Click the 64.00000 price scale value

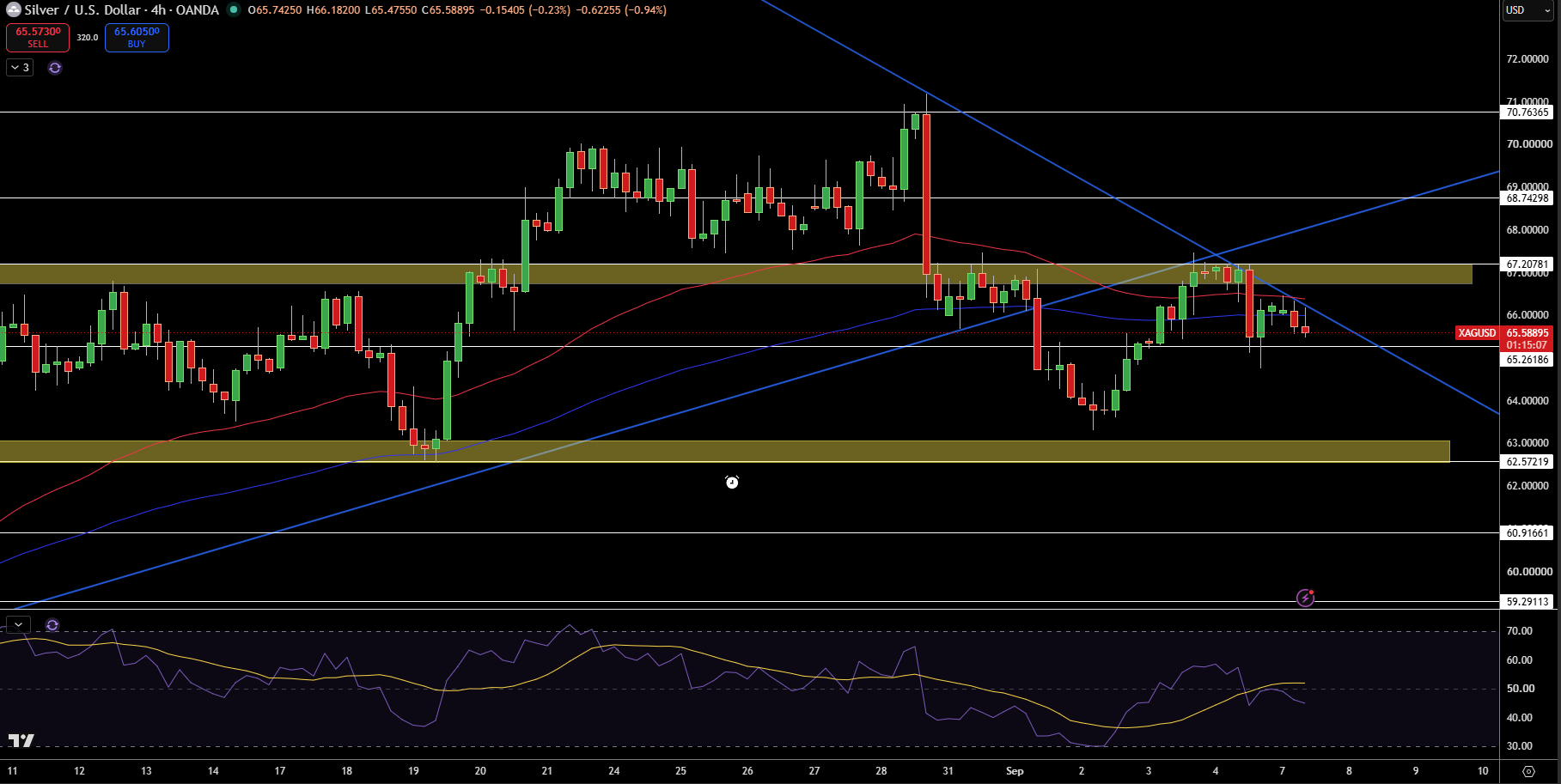pos(1528,401)
